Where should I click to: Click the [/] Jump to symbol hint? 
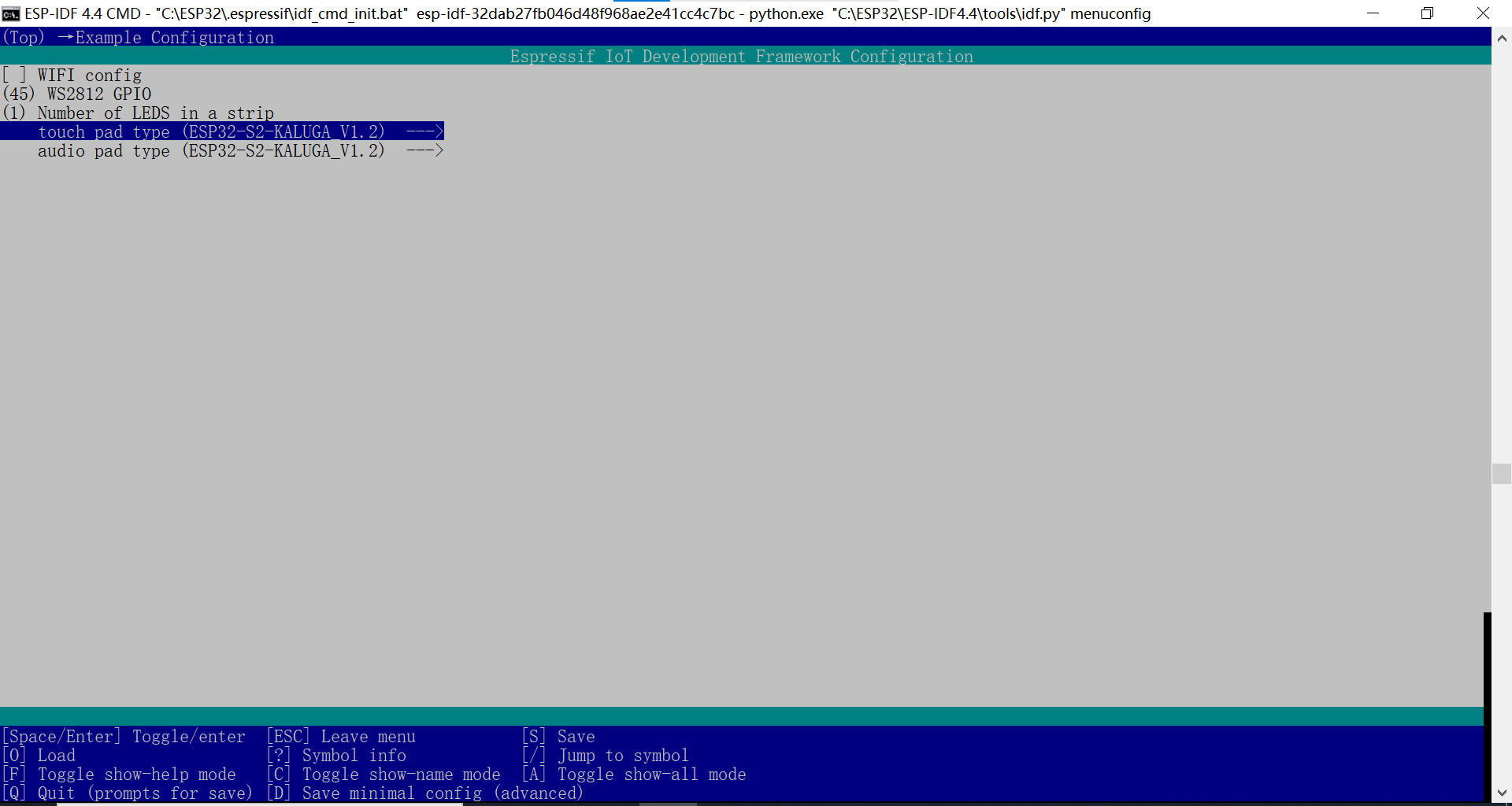click(x=606, y=755)
